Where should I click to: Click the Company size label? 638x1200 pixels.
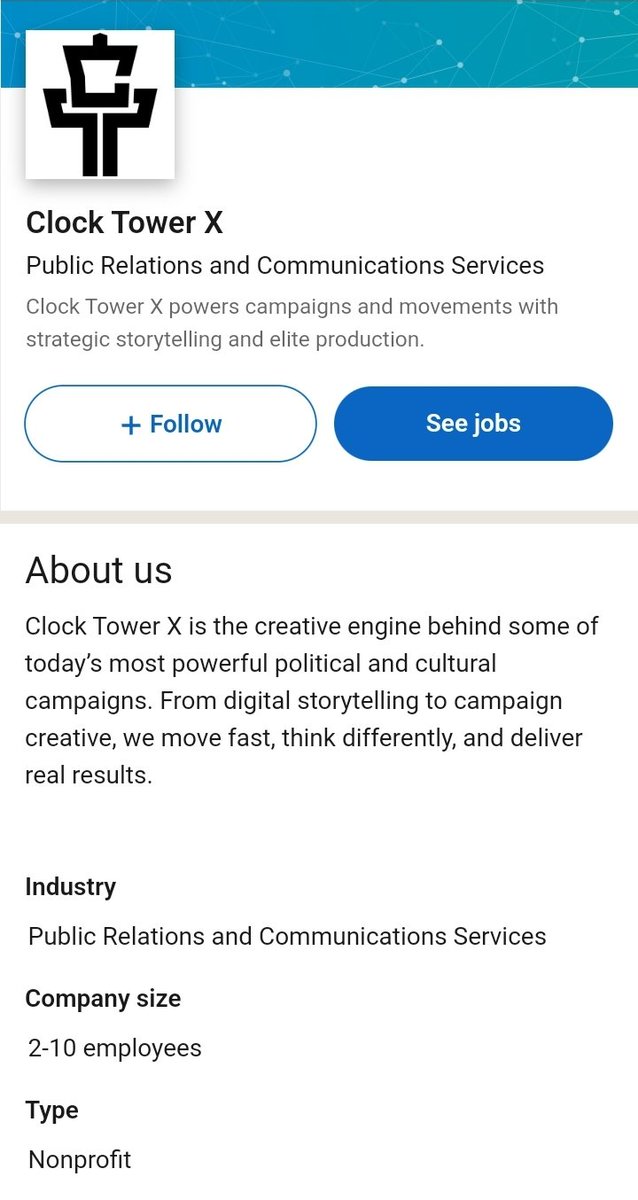coord(103,999)
